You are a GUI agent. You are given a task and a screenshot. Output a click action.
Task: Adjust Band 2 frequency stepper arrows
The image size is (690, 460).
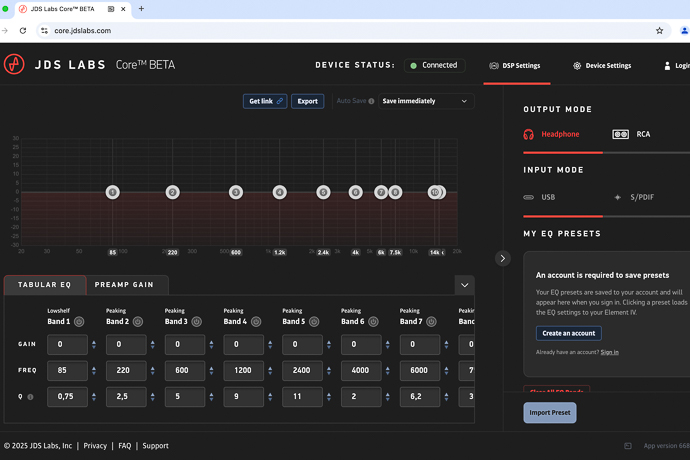153,371
